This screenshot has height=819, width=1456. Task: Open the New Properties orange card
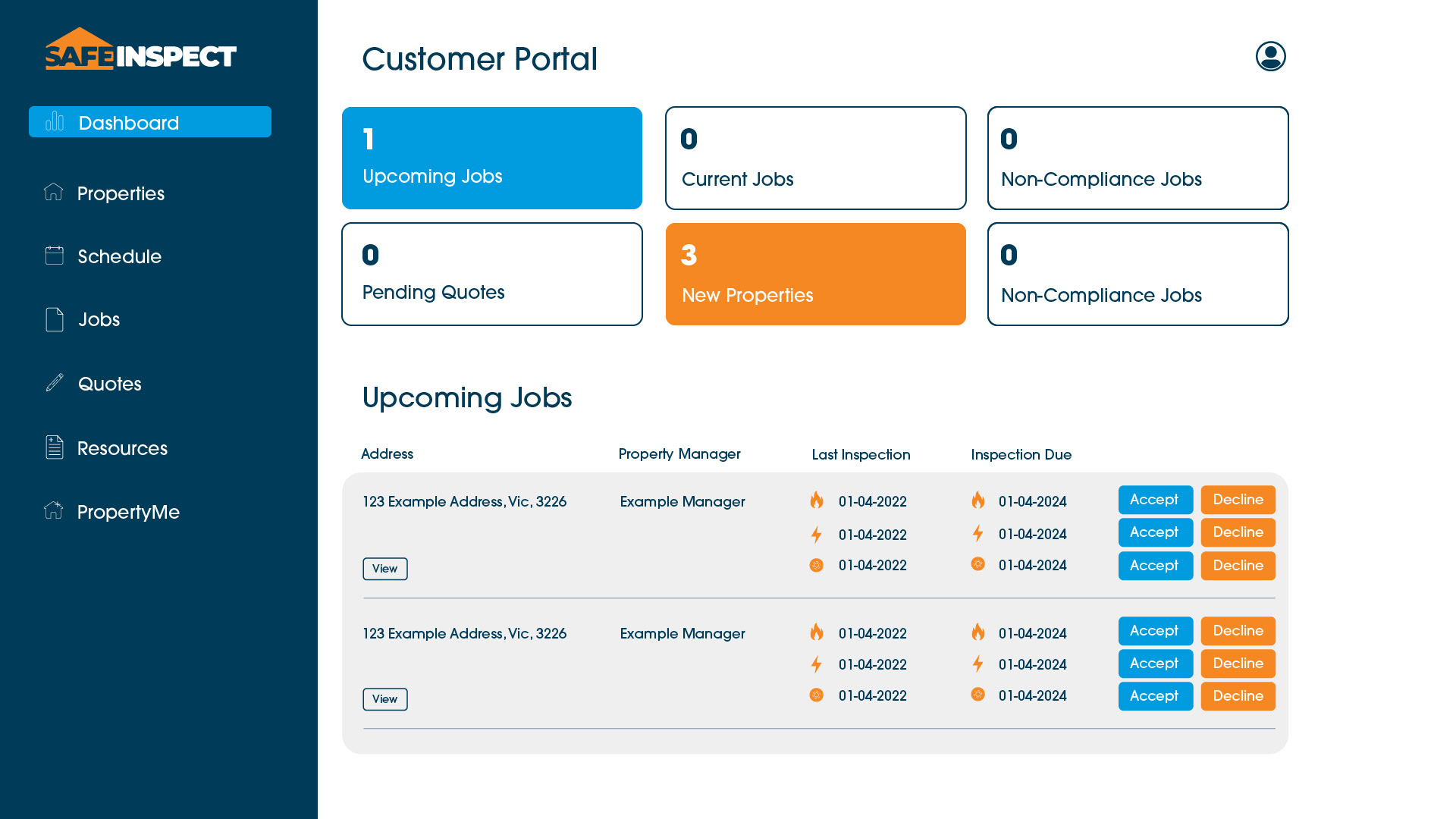click(815, 274)
